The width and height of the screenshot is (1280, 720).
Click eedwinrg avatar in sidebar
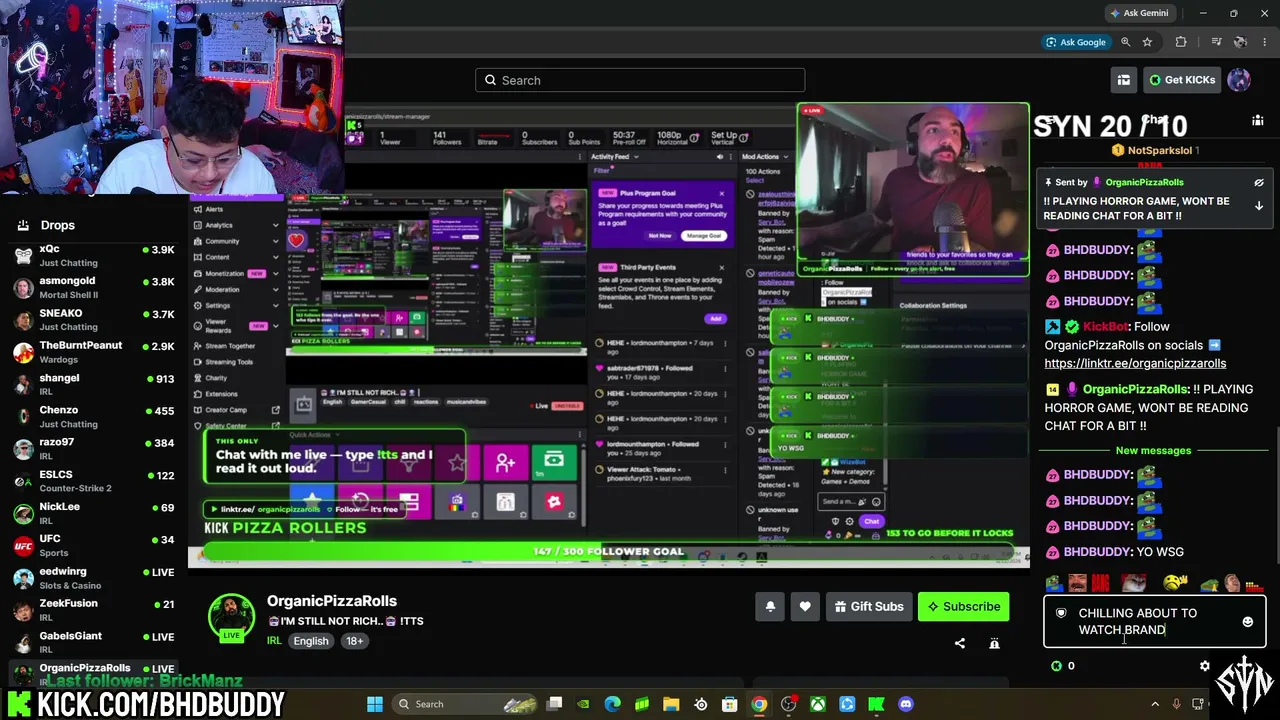[x=23, y=578]
